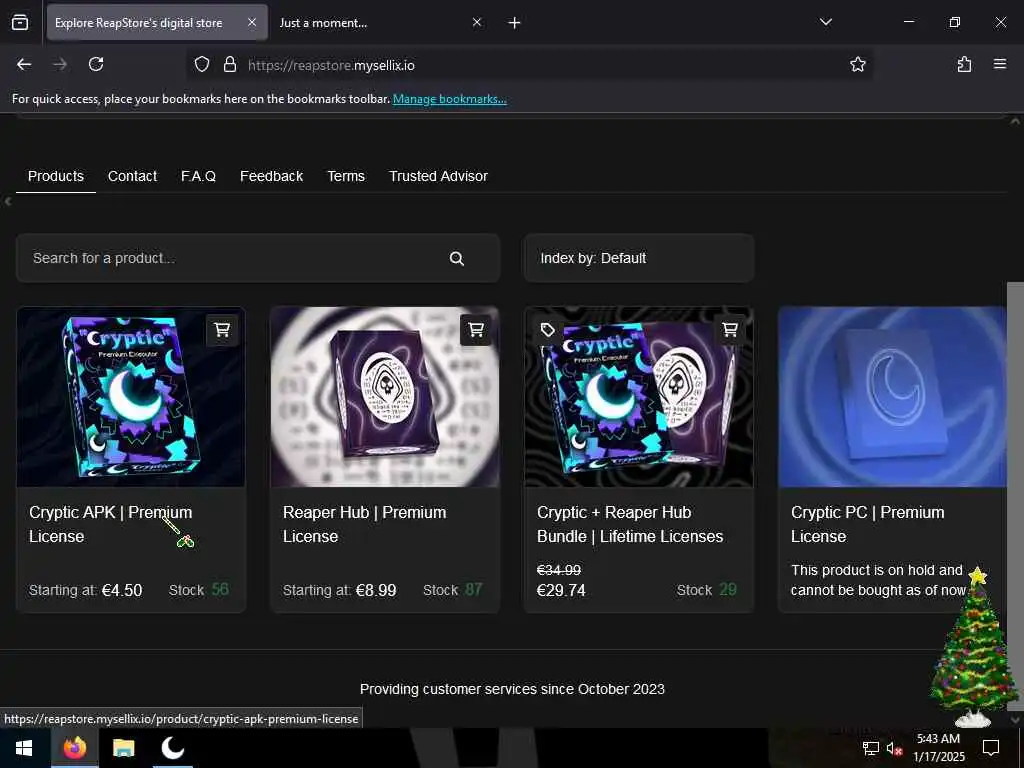The width and height of the screenshot is (1024, 768).
Task: Add Reaper Hub Premium License to cart
Action: click(476, 330)
